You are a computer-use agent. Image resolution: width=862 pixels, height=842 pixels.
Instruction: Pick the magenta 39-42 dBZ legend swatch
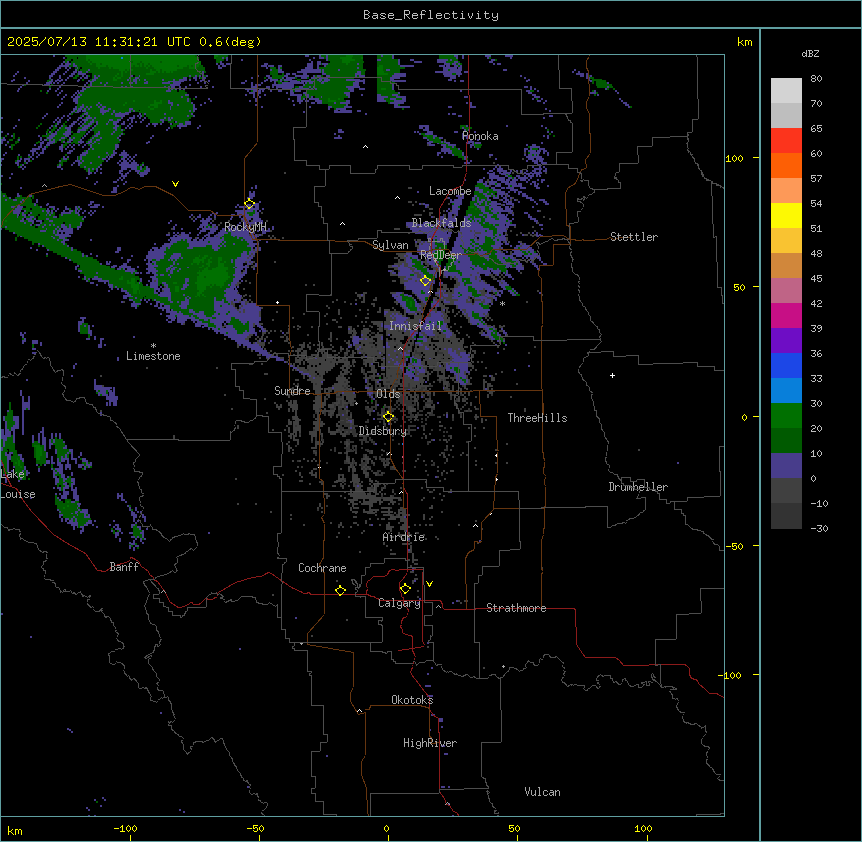(786, 315)
